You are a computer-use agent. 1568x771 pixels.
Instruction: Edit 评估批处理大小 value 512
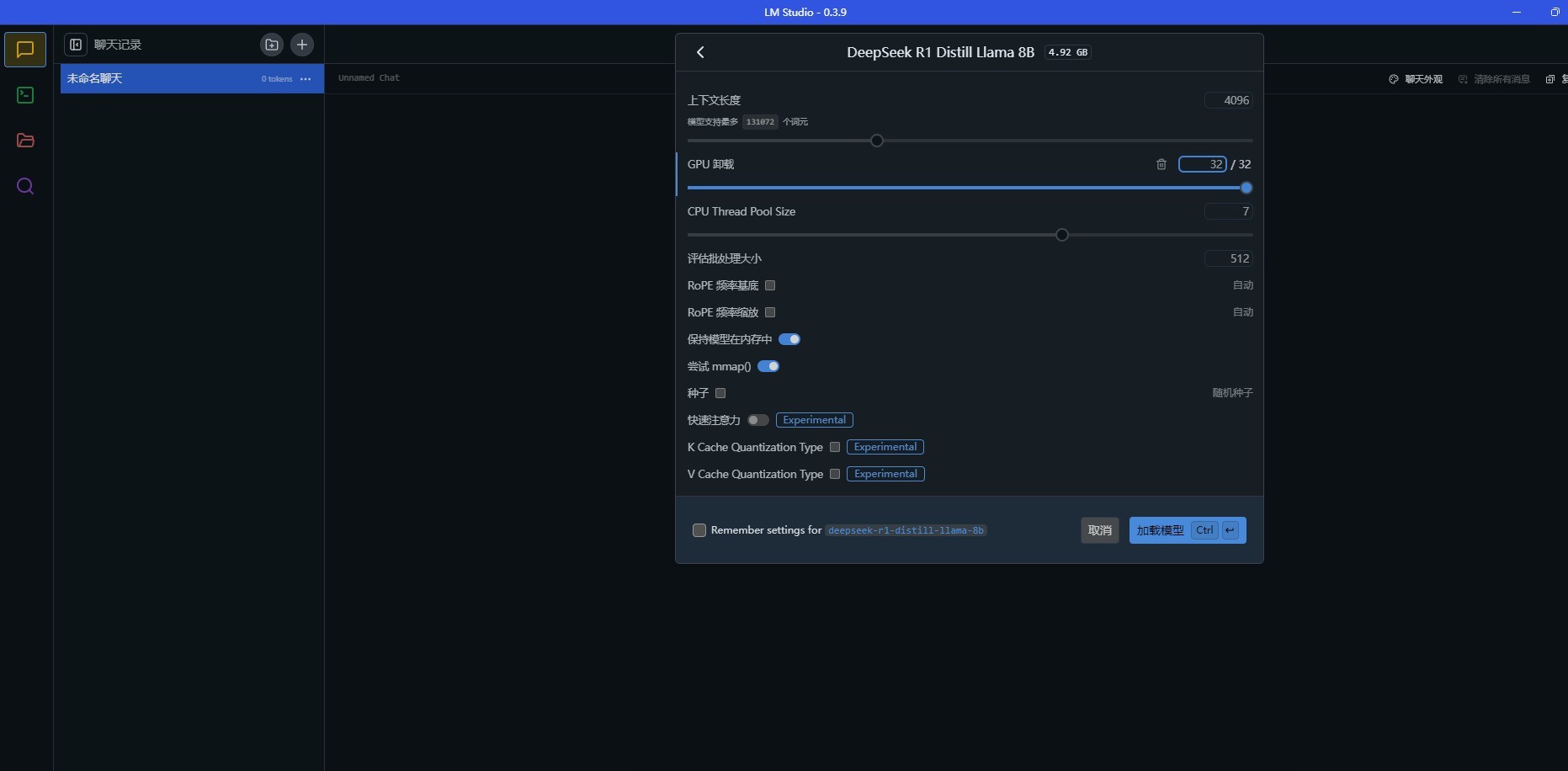(1229, 258)
